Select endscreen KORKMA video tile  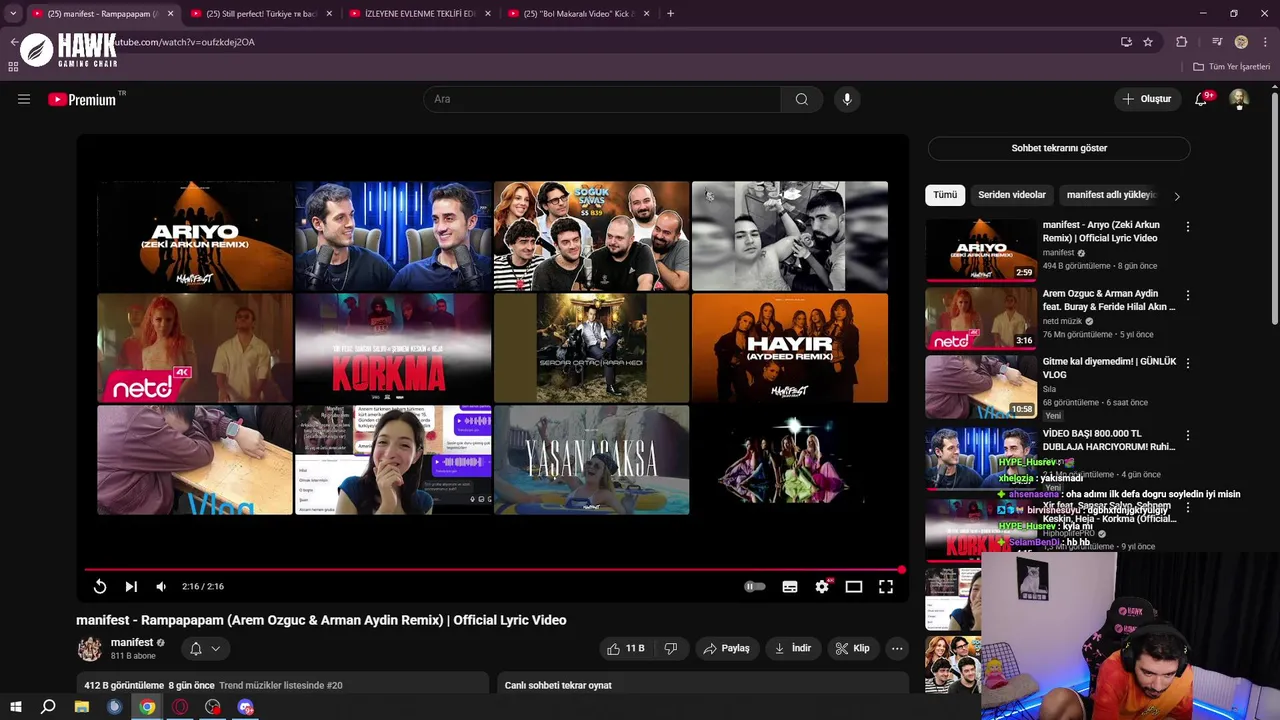click(x=393, y=348)
